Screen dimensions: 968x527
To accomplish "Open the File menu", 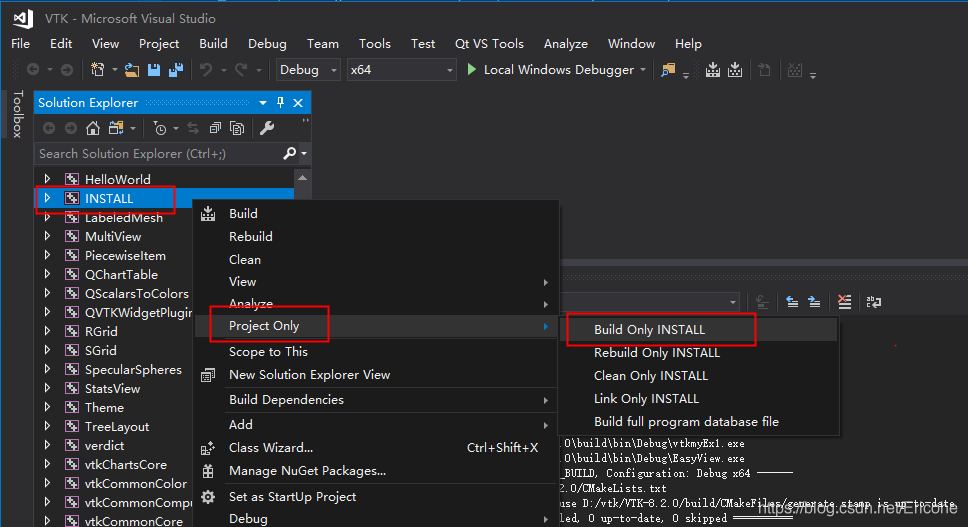I will pos(20,44).
